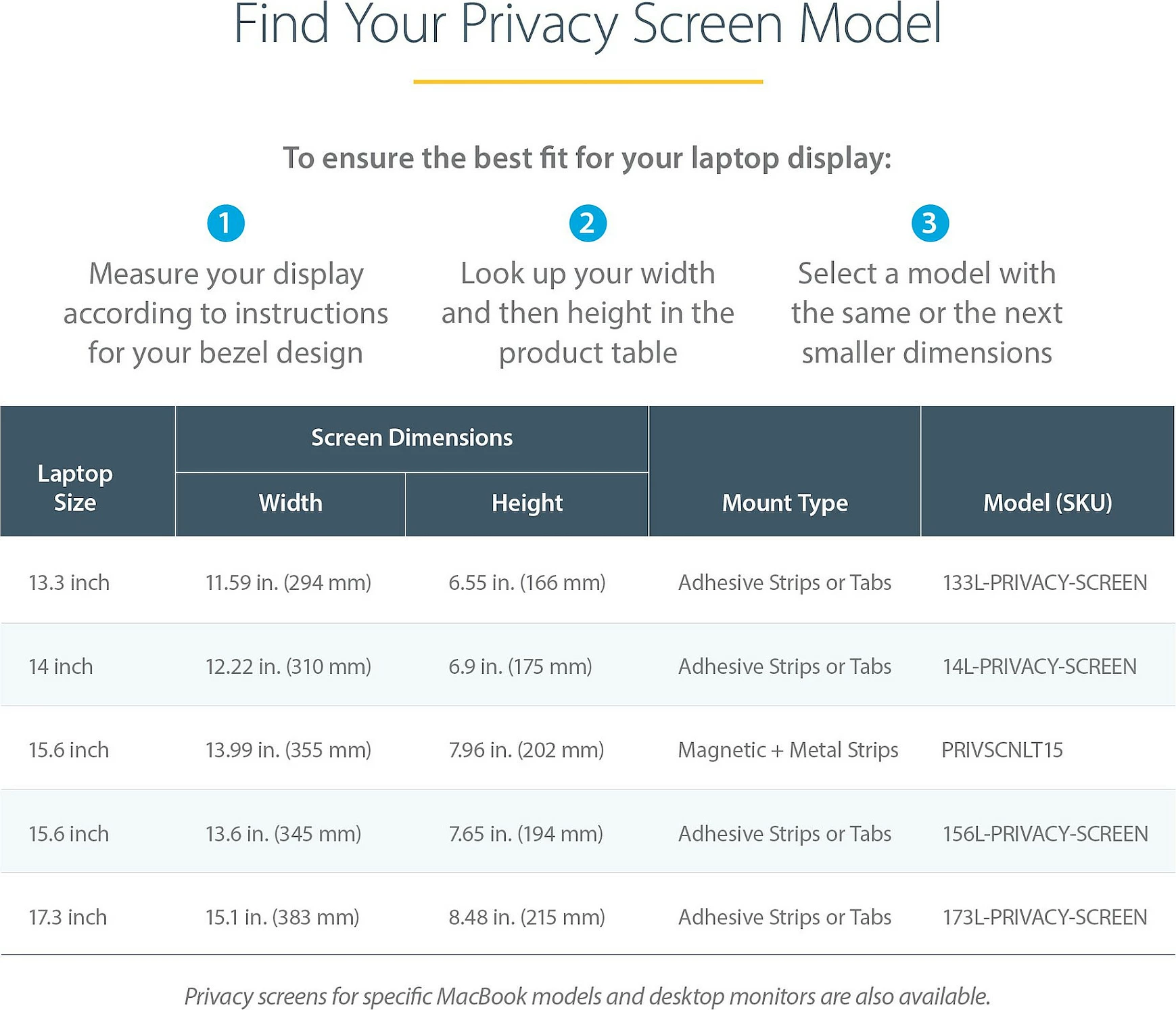Click the 13.3 inch laptop size cell
This screenshot has width=1176, height=1010.
pos(69,582)
